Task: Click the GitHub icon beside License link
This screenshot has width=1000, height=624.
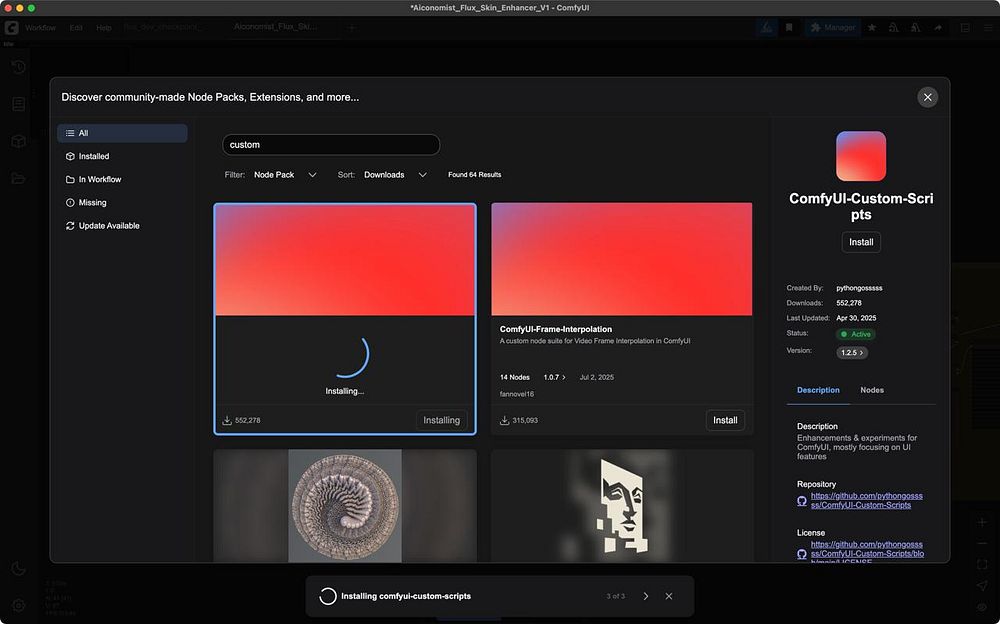Action: tap(802, 554)
